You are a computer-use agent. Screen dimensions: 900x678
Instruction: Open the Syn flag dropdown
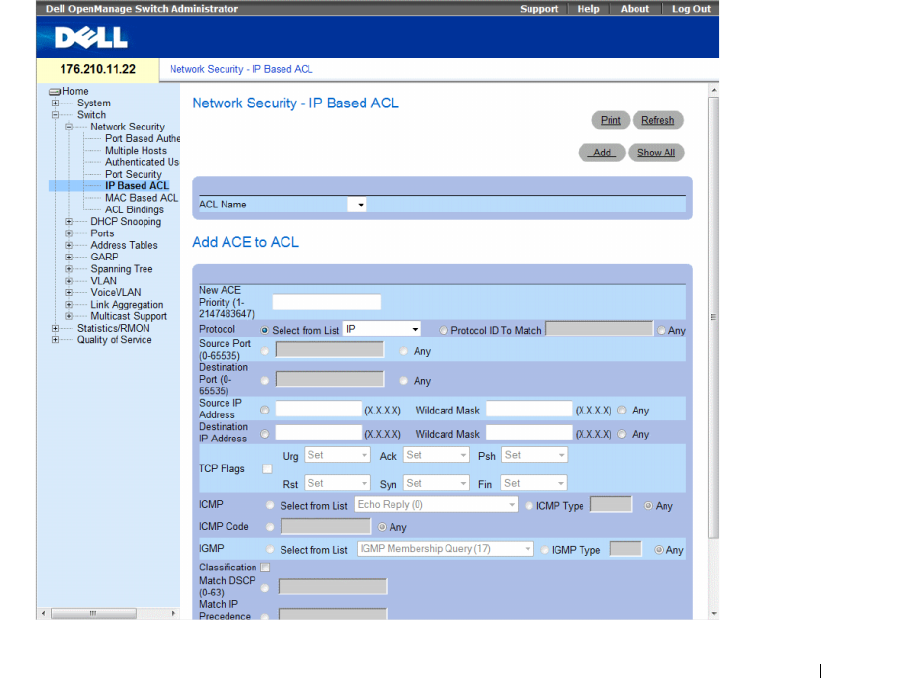pos(436,483)
